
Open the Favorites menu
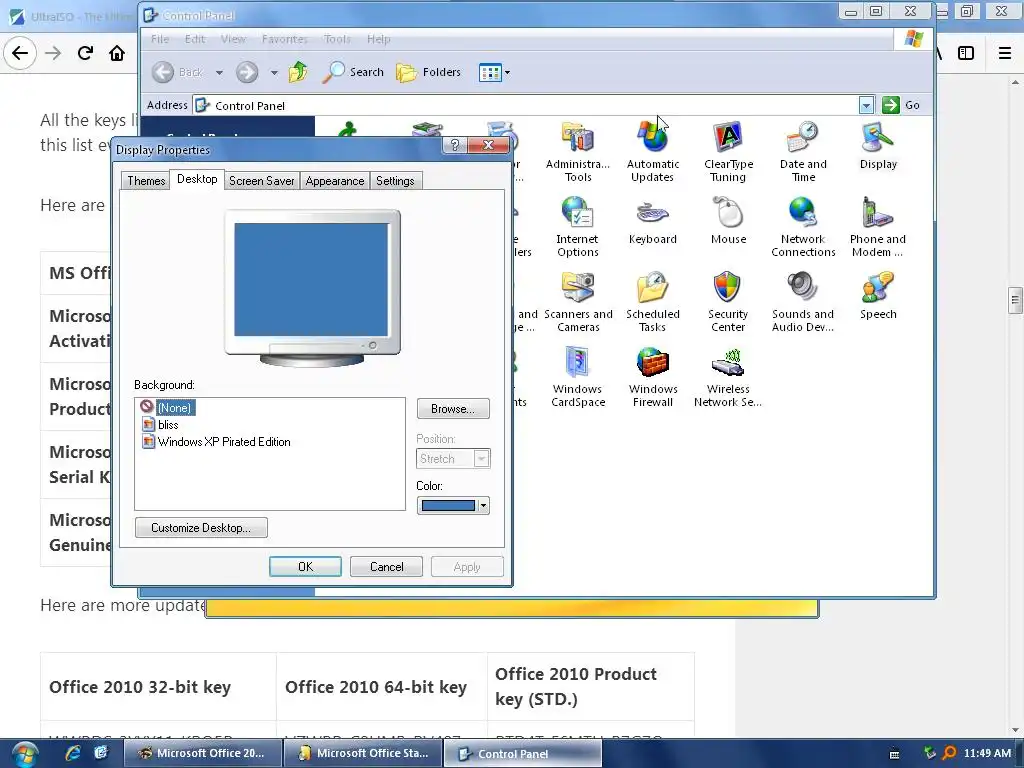pos(284,39)
